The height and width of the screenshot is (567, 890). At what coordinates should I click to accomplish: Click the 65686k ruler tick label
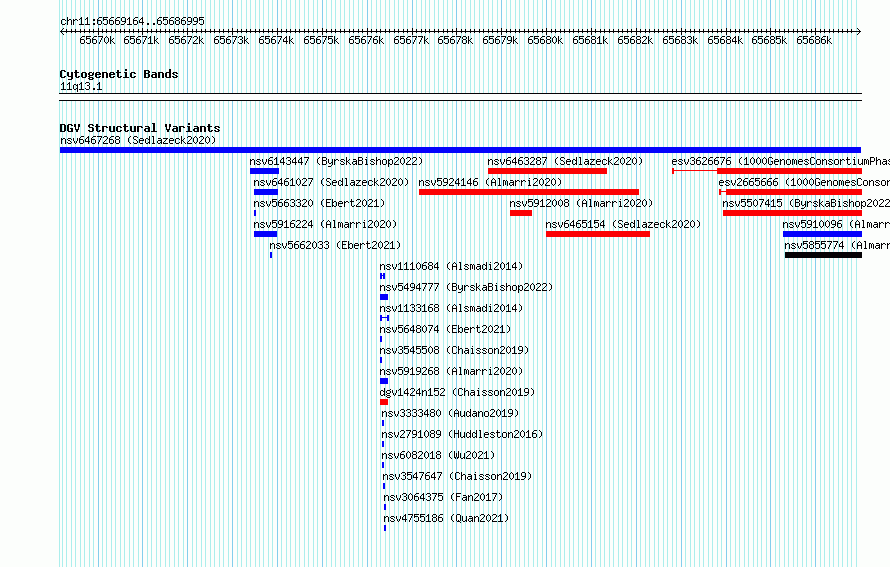click(x=814, y=40)
